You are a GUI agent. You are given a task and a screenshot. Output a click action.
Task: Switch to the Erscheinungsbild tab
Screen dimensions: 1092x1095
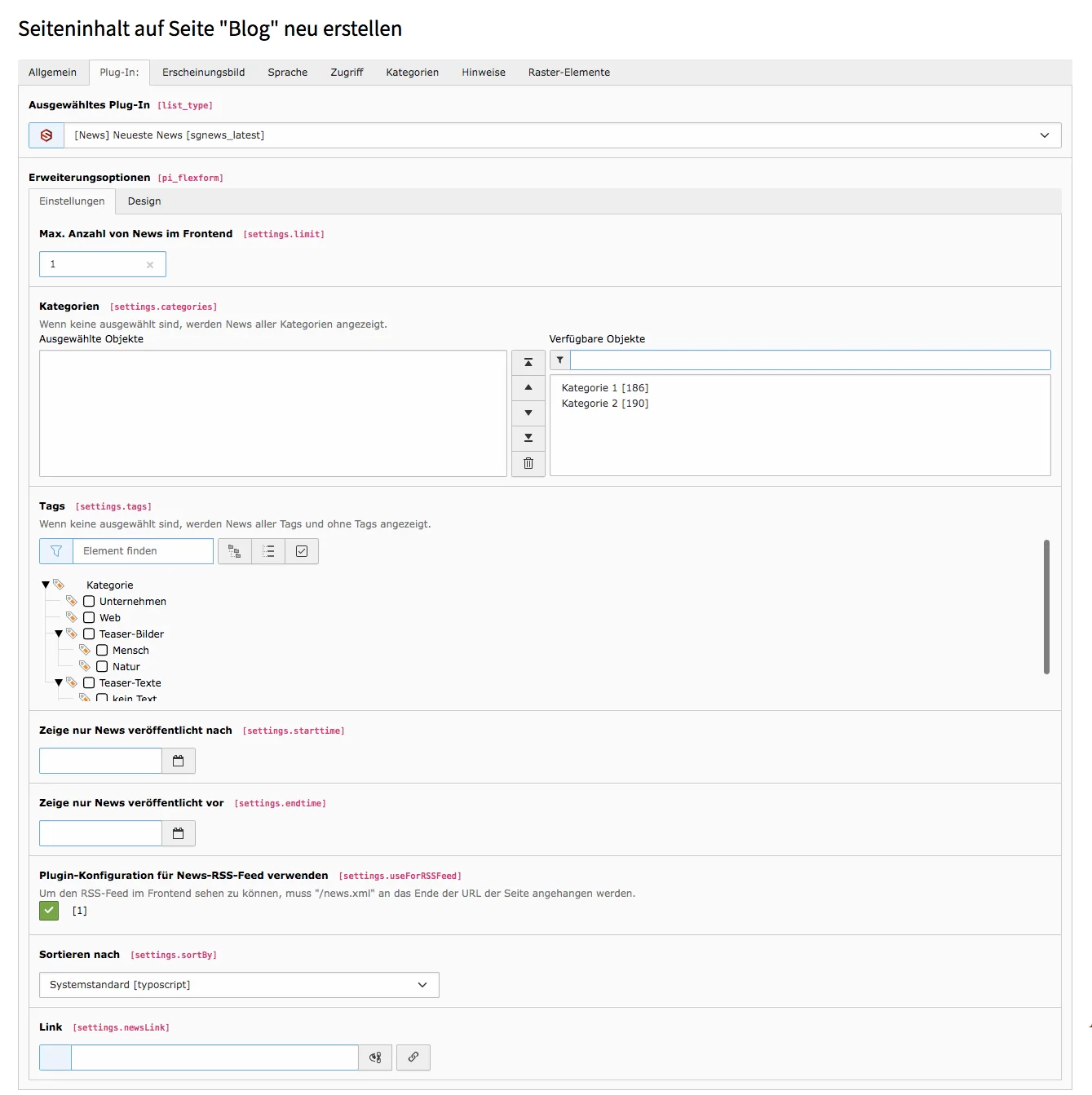pyautogui.click(x=203, y=72)
